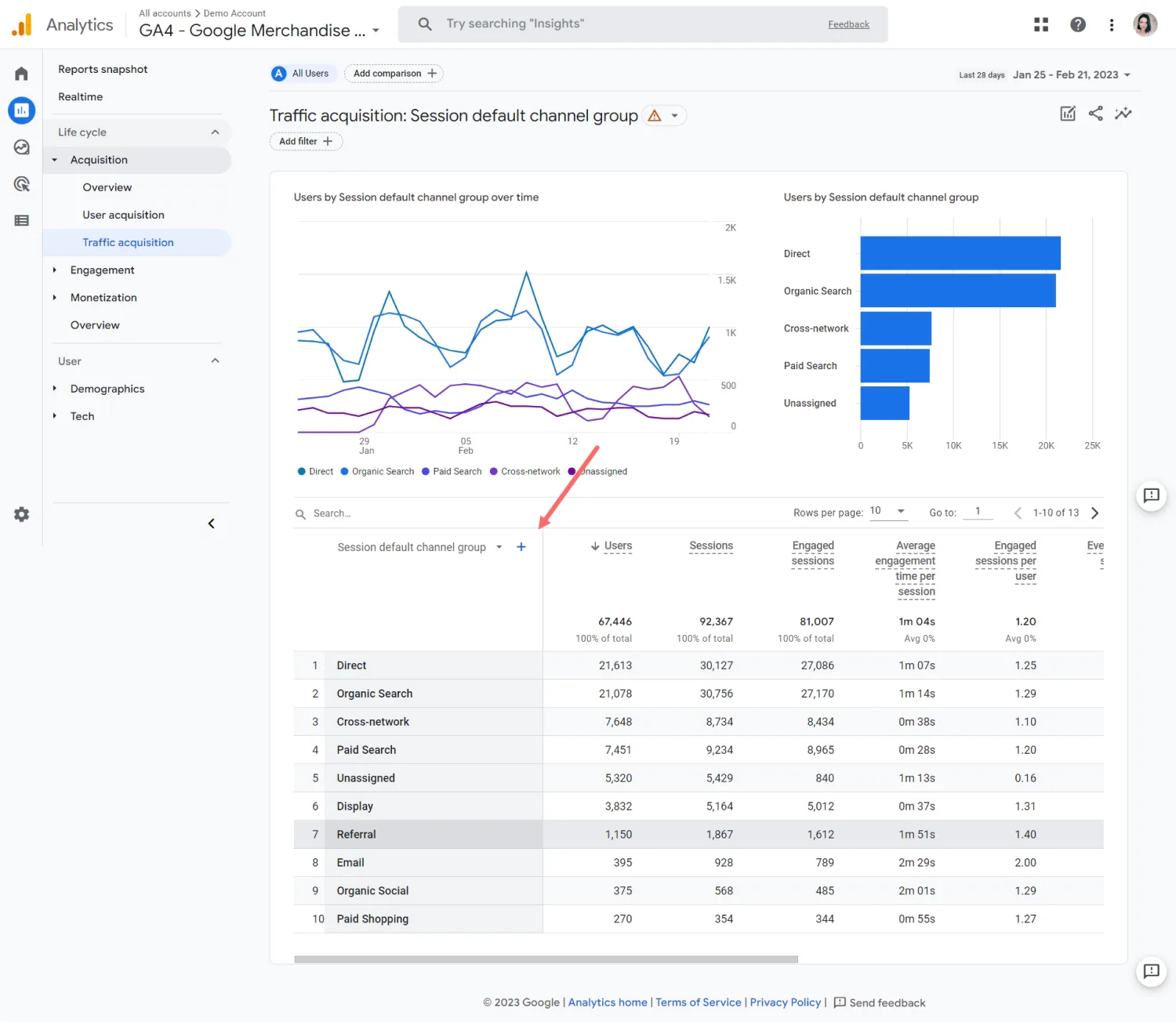1176x1022 pixels.
Task: Open the Explore icon in left rail
Action: point(21,147)
